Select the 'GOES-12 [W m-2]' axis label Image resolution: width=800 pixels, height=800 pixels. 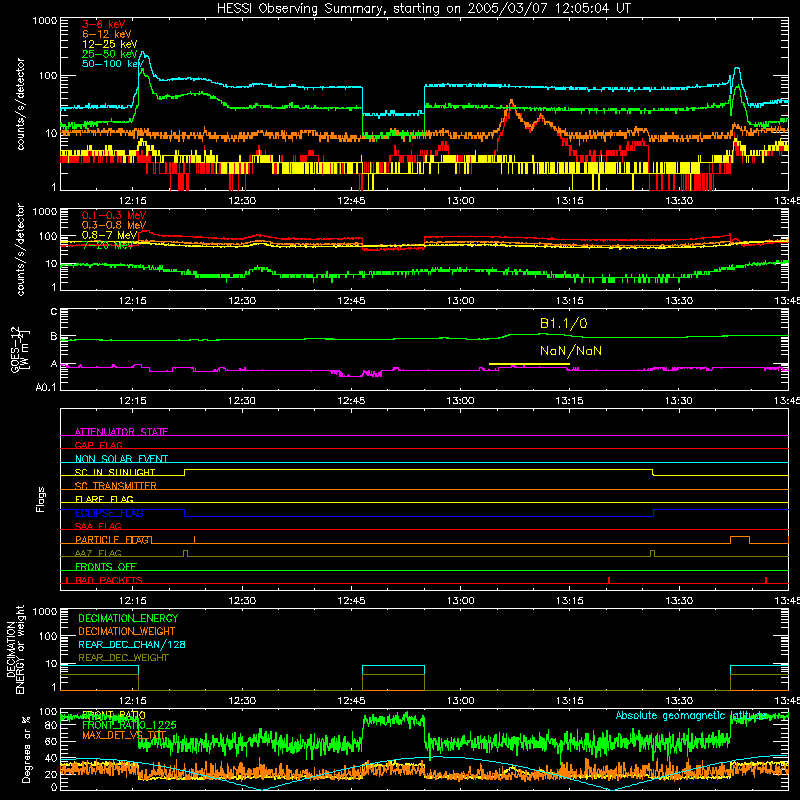coord(19,349)
